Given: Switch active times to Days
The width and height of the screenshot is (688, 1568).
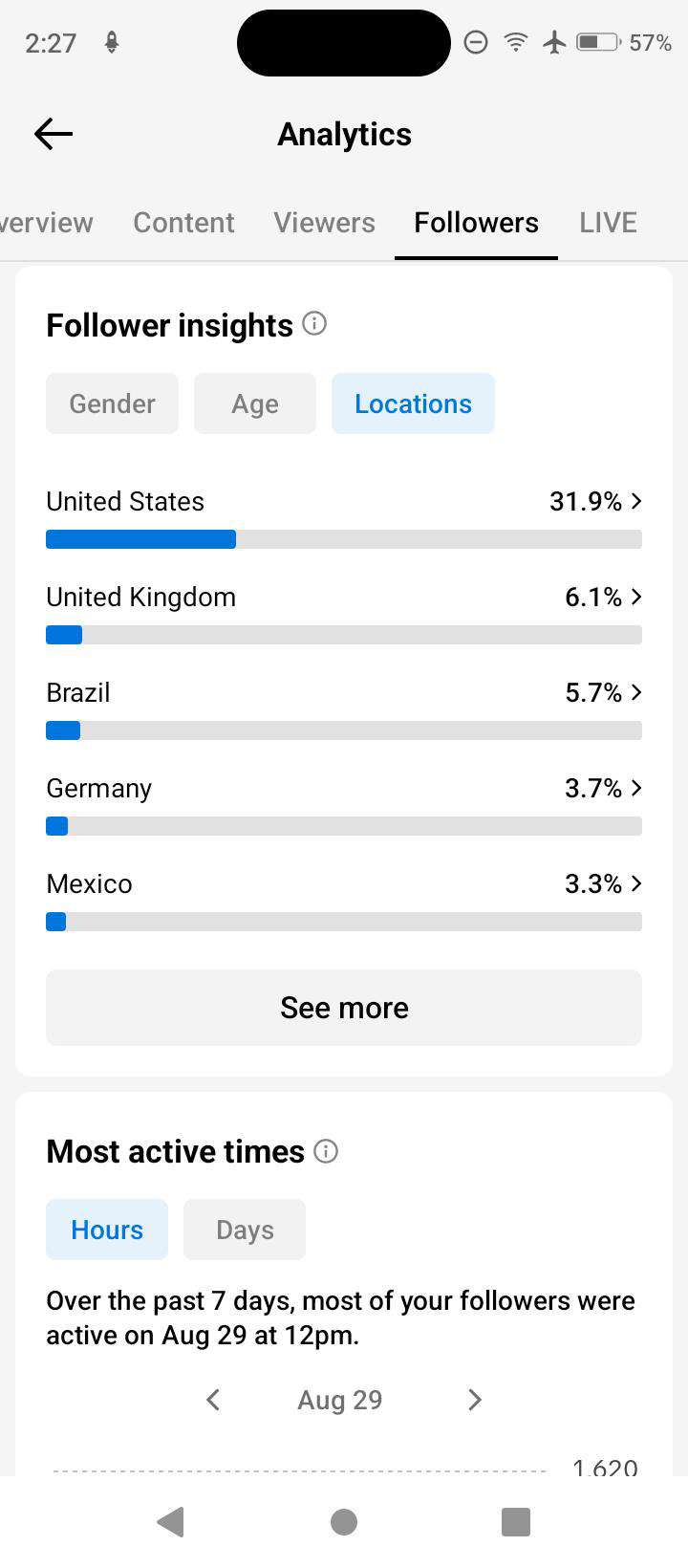Looking at the screenshot, I should [x=245, y=1230].
